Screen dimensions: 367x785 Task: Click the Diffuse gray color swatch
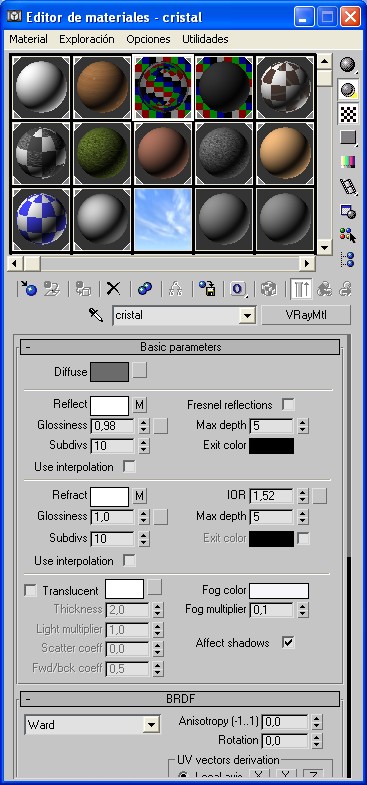tap(110, 372)
